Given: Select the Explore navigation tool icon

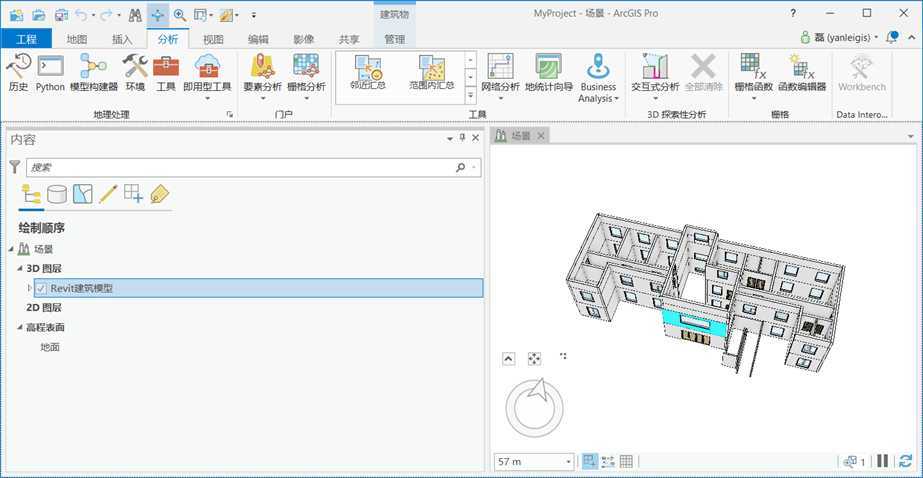Looking at the screenshot, I should pos(158,15).
